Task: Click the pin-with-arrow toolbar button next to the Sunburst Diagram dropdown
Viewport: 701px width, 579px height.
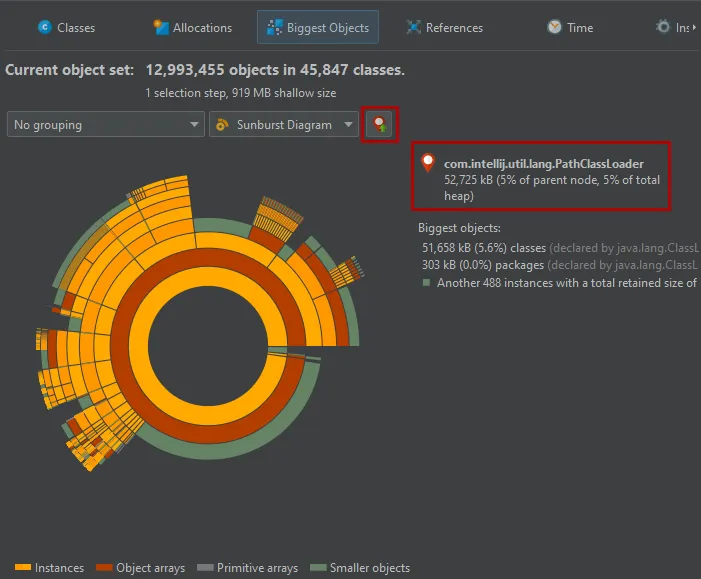Action: (380, 124)
